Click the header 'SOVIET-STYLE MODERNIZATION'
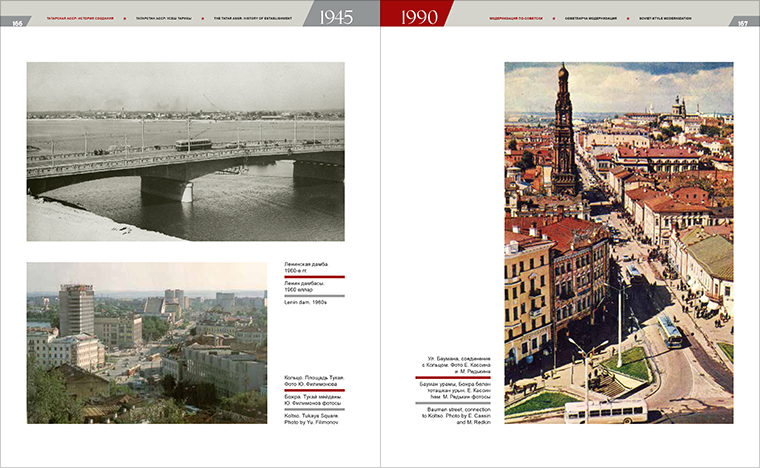The image size is (760, 468). click(x=665, y=18)
